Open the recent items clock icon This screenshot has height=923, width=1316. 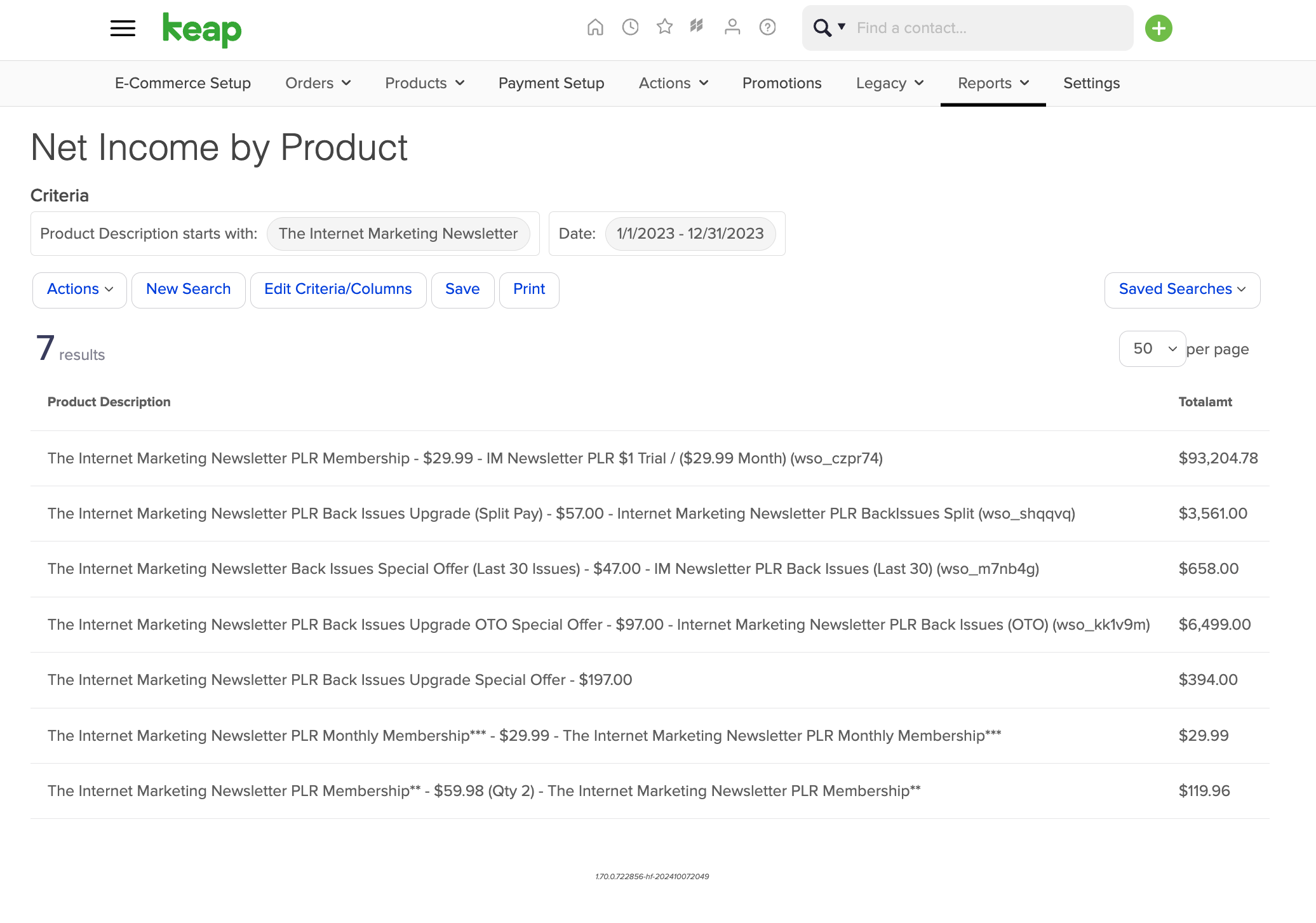[x=630, y=27]
